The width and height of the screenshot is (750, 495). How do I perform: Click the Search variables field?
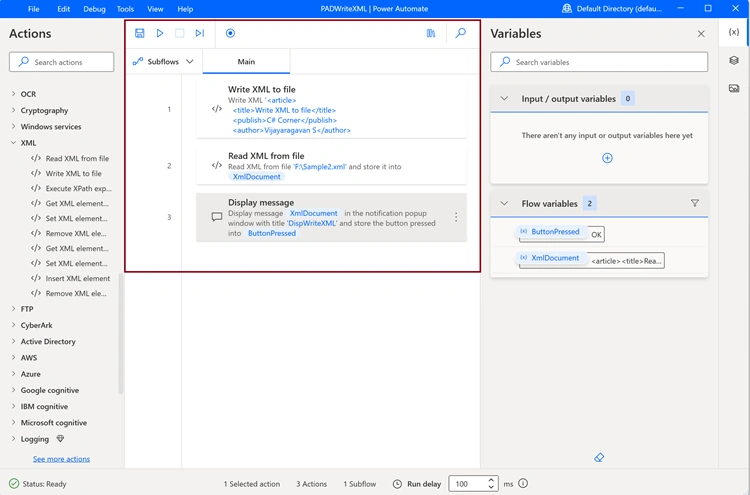point(599,62)
